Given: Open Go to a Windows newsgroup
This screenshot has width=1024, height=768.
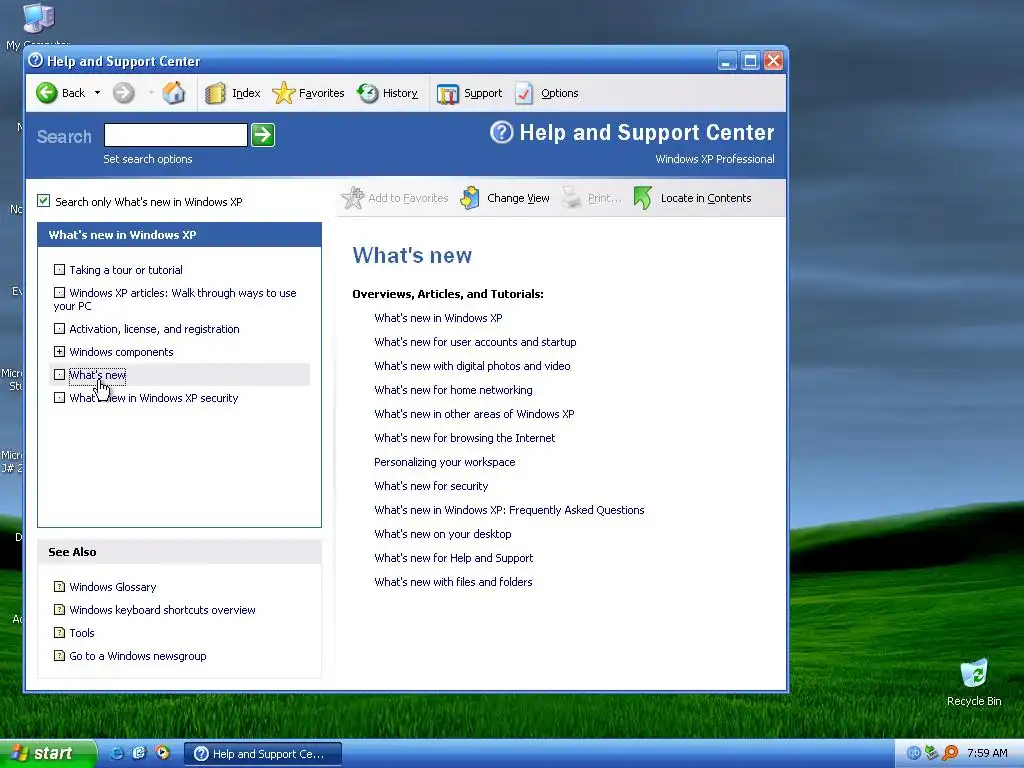Looking at the screenshot, I should [138, 656].
